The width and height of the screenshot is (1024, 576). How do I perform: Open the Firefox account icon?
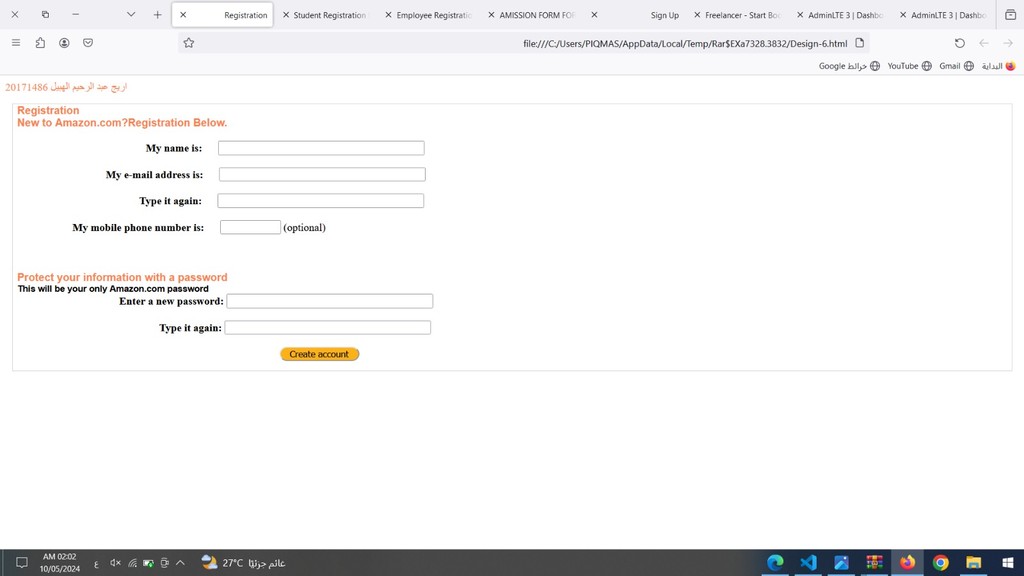[64, 42]
